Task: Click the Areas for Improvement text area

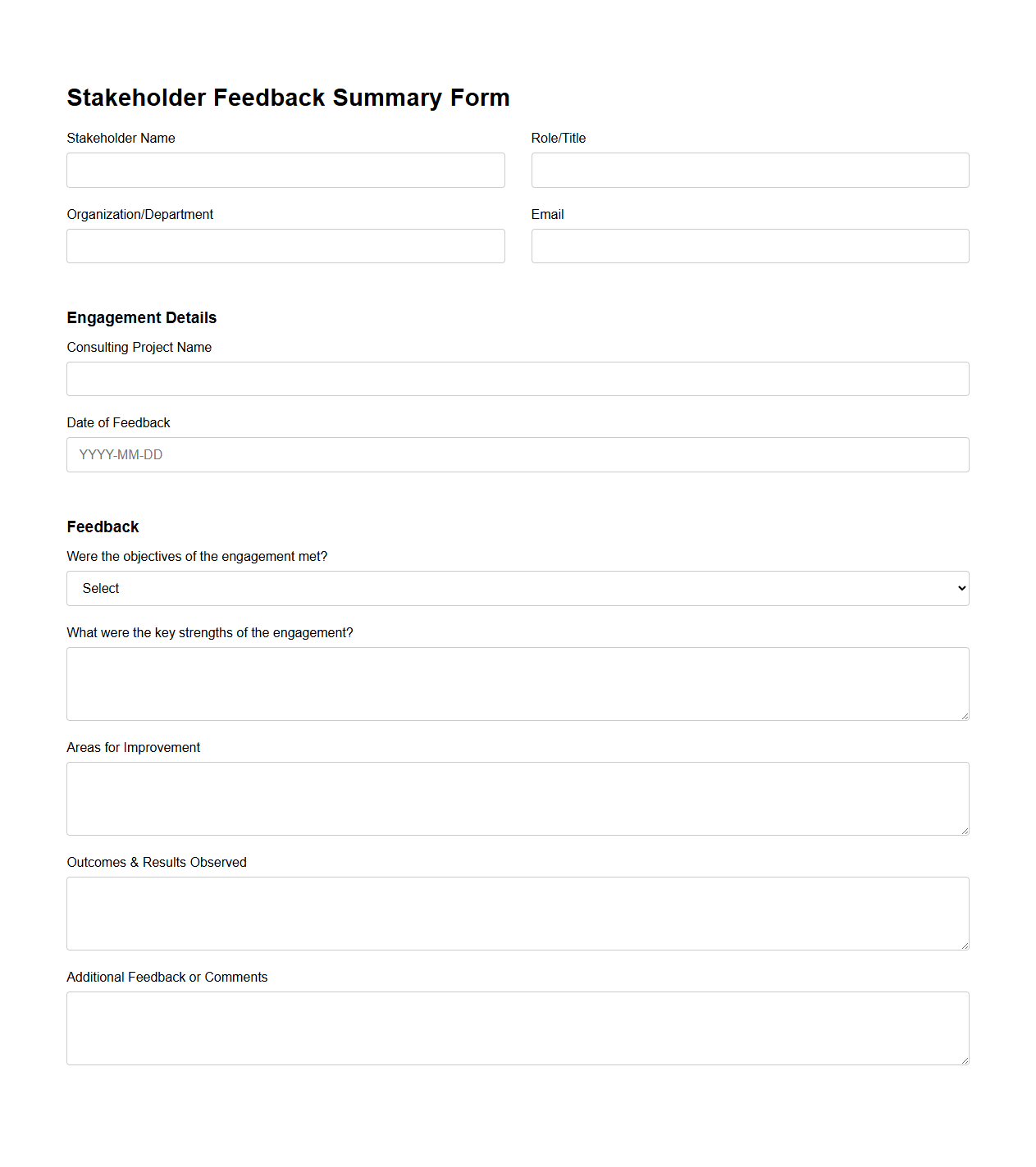Action: [518, 798]
